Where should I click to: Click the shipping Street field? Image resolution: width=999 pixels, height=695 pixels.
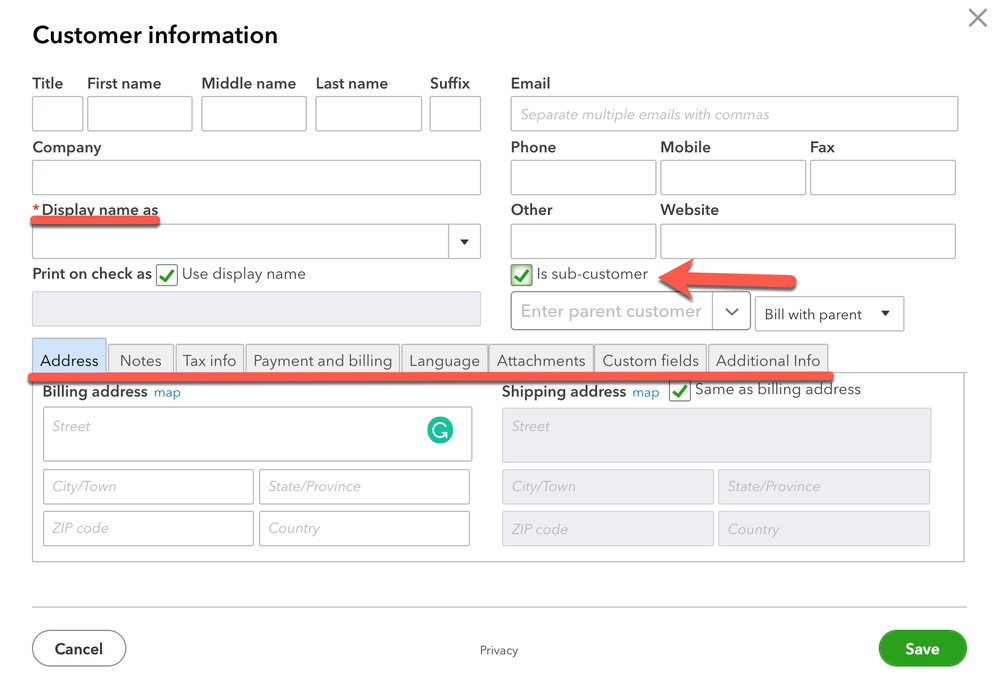click(x=716, y=435)
